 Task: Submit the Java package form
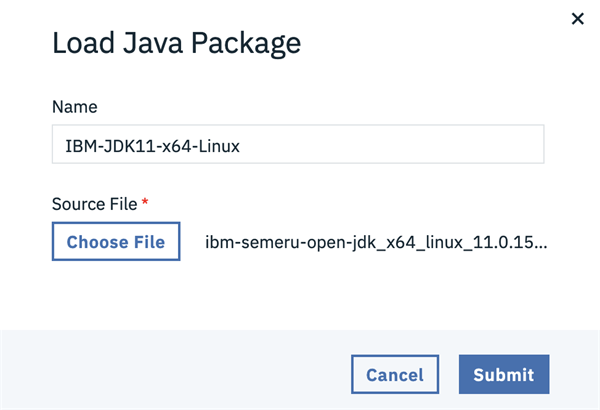click(504, 375)
